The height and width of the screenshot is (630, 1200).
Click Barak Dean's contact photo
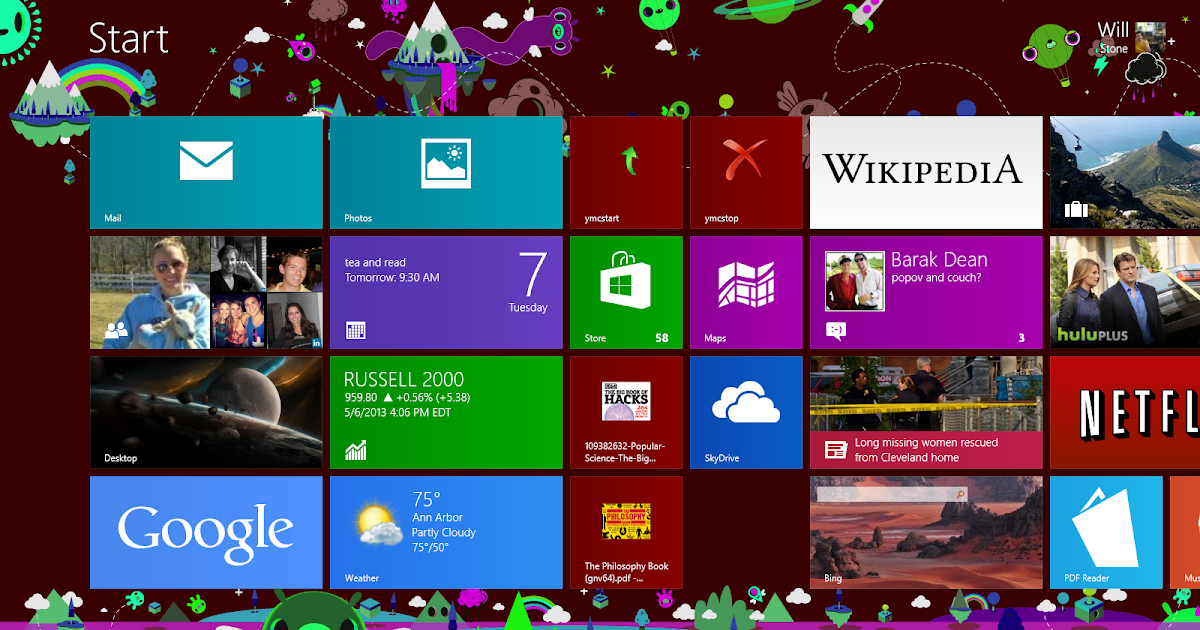pyautogui.click(x=855, y=282)
